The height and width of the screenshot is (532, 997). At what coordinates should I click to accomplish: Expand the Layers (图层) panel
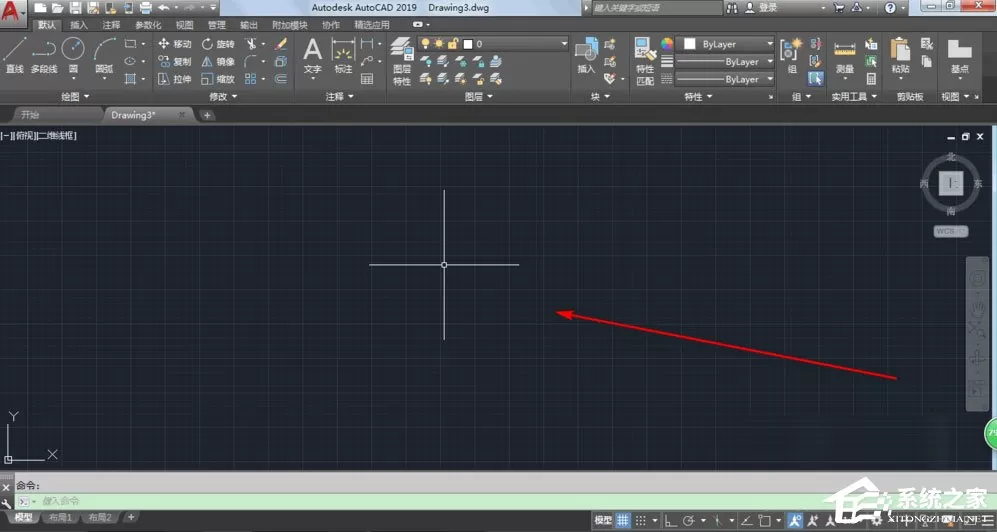[x=478, y=97]
